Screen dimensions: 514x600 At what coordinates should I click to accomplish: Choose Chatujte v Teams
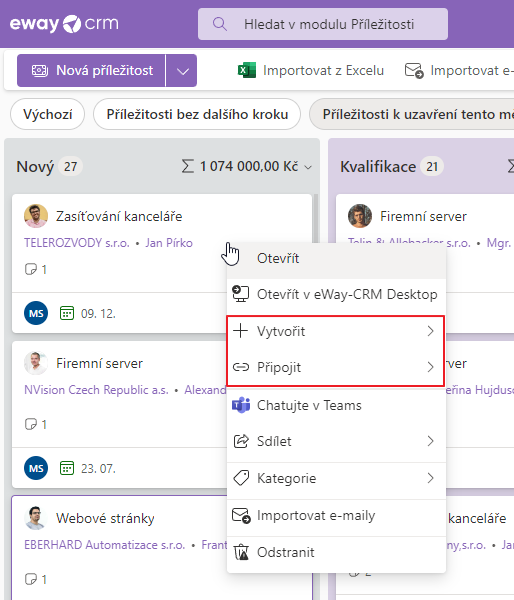coord(336,405)
